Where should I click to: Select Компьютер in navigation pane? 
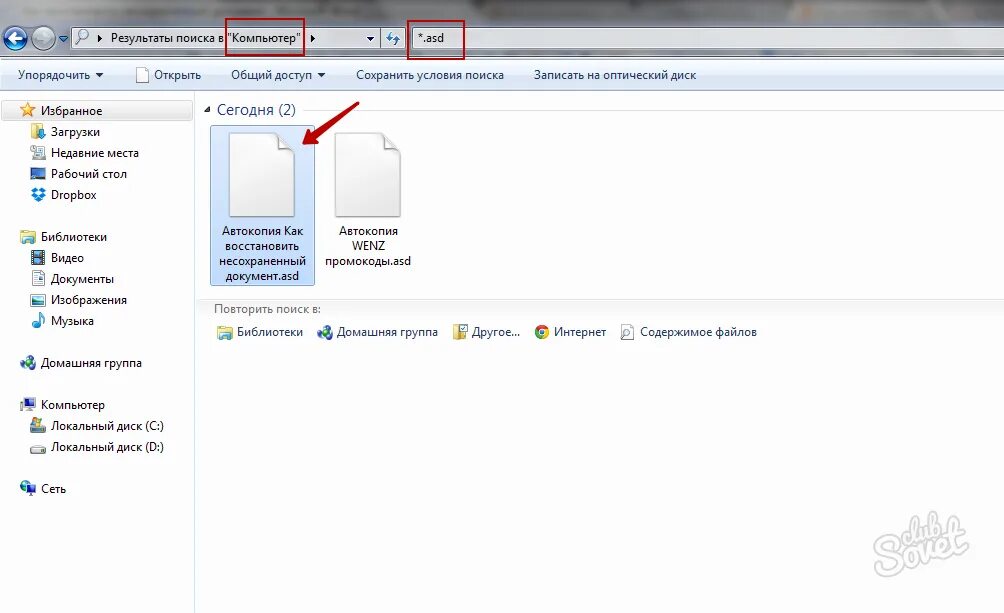coord(72,405)
